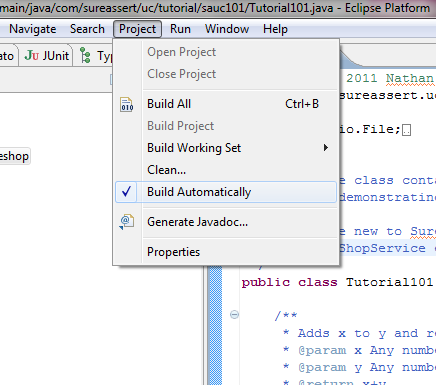This screenshot has width=436, height=385.
Task: Click the disabled Build Project entry
Action: pyautogui.click(x=226, y=126)
